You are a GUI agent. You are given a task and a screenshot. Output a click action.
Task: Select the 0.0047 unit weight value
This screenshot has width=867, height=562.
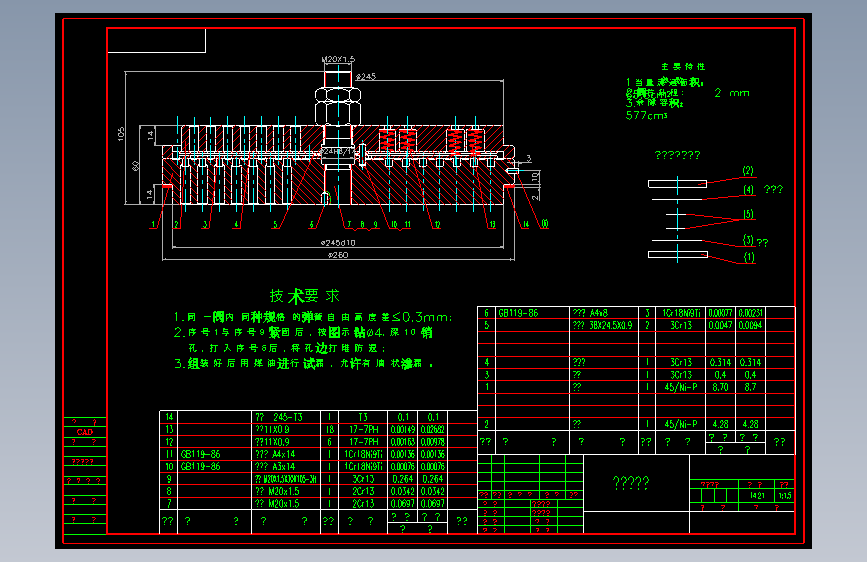(720, 325)
